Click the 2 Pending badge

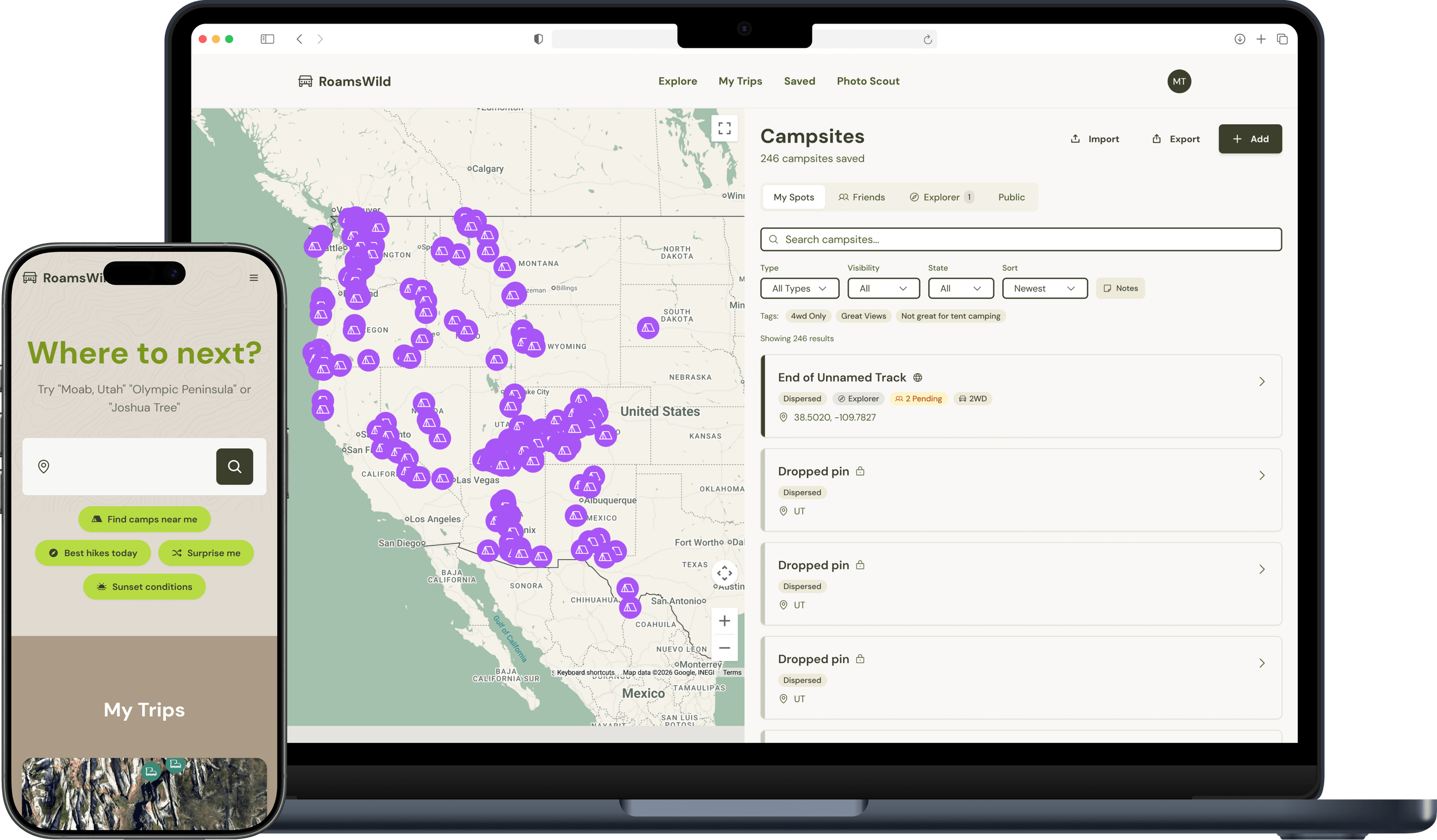(918, 399)
